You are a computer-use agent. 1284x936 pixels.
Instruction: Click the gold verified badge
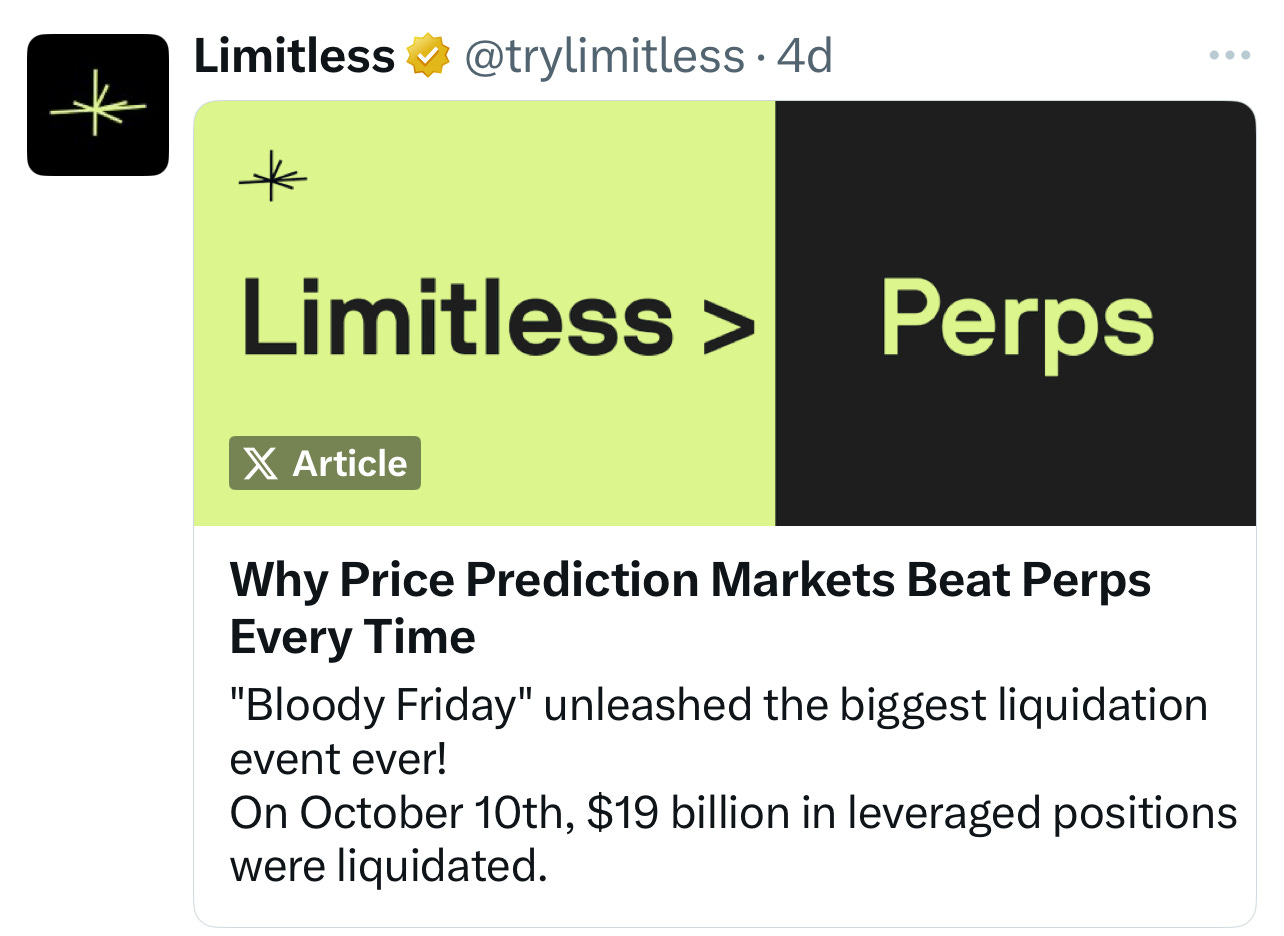coord(426,57)
